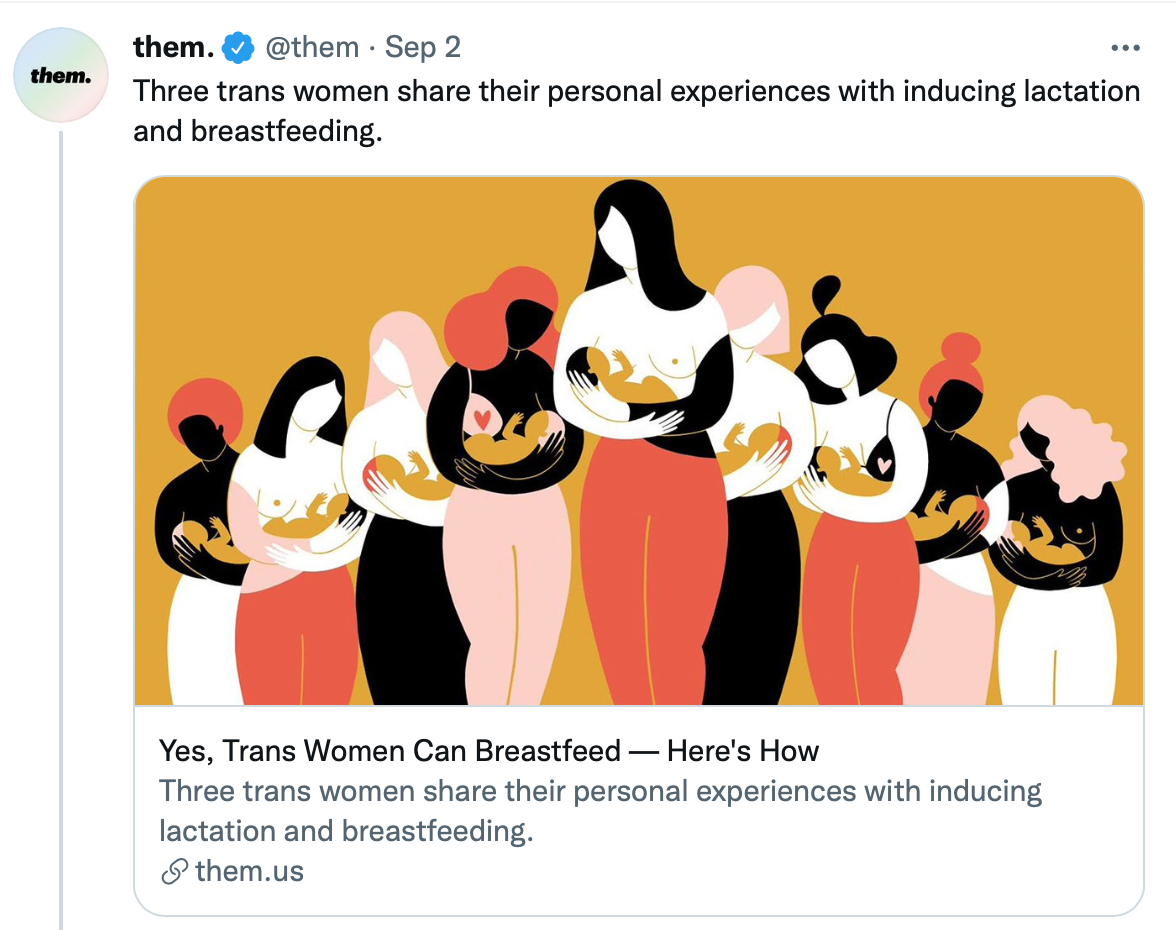Click the Sep 2 timestamp
The height and width of the screenshot is (930, 1176).
coord(423,47)
